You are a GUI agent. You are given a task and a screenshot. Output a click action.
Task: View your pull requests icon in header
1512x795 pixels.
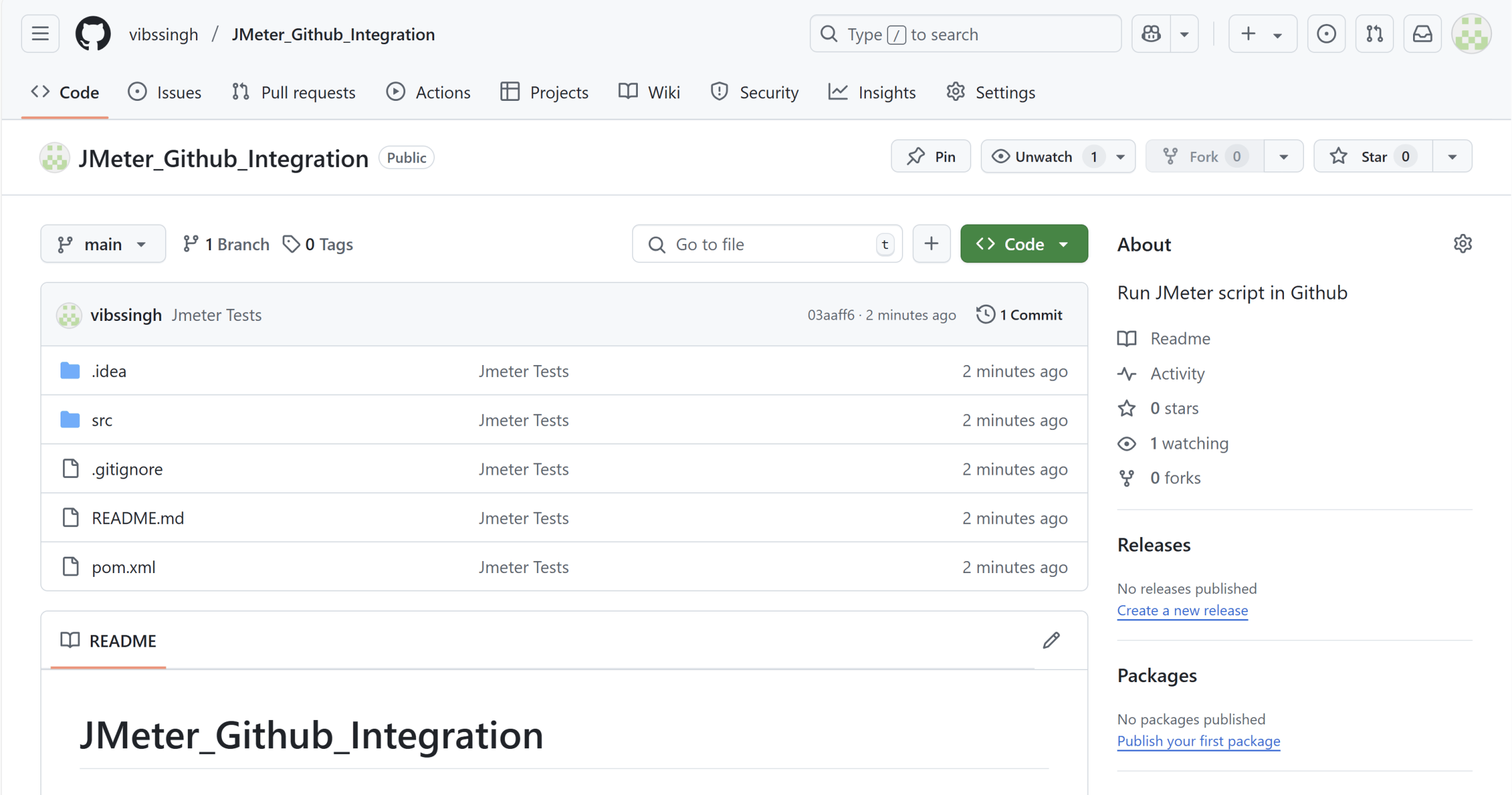click(x=1374, y=33)
